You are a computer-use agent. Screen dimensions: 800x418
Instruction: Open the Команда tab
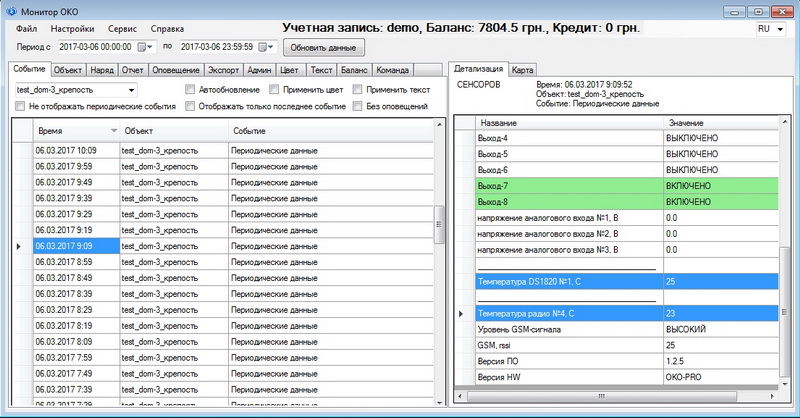(392, 70)
